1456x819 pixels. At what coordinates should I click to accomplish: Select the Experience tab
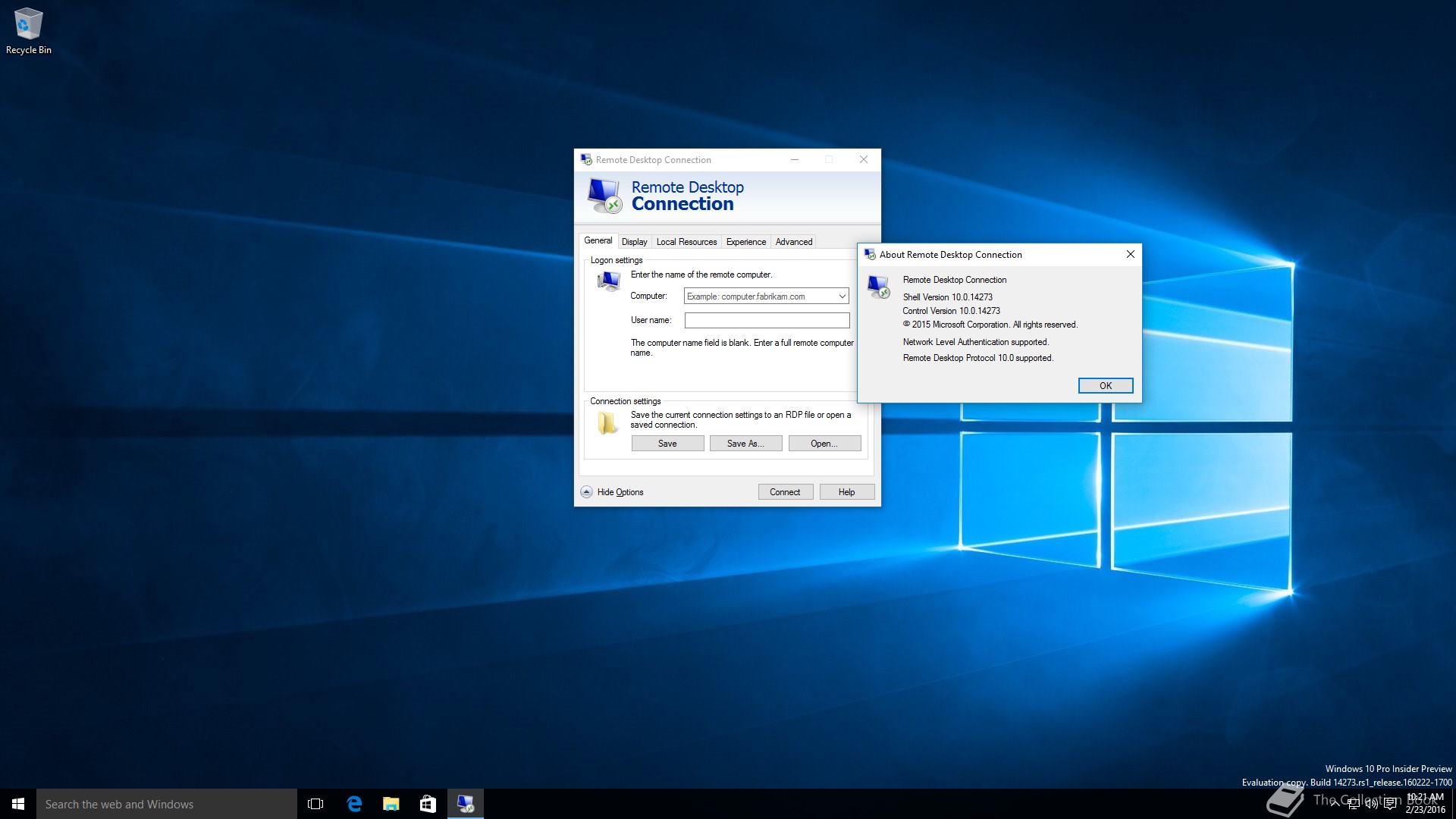[745, 242]
